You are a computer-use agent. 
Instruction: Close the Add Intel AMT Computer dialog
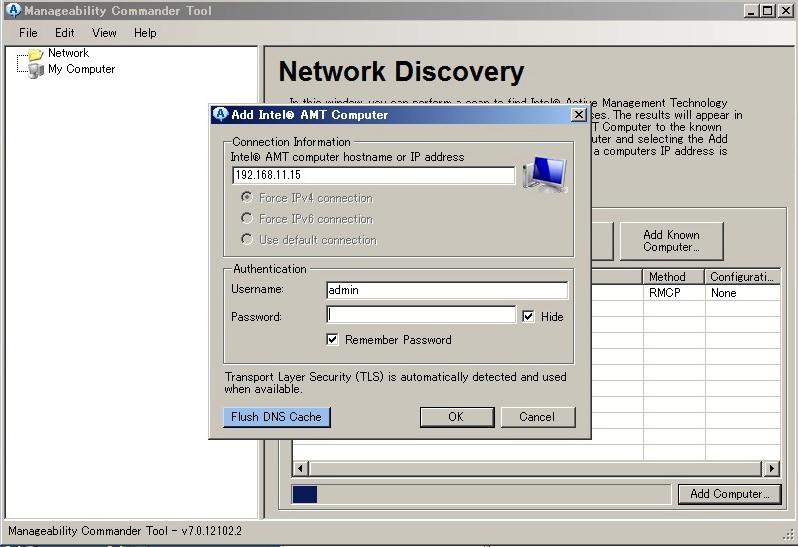tap(579, 114)
